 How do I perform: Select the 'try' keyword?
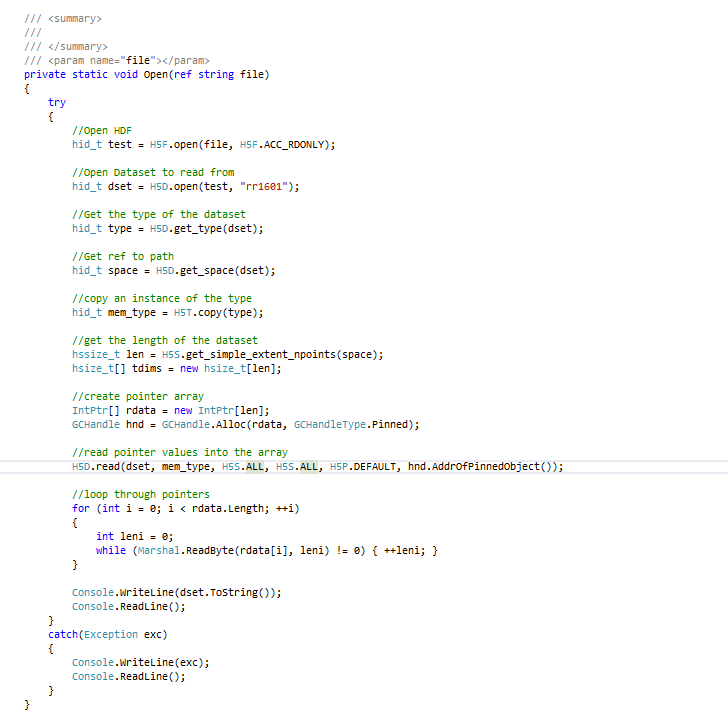(57, 103)
